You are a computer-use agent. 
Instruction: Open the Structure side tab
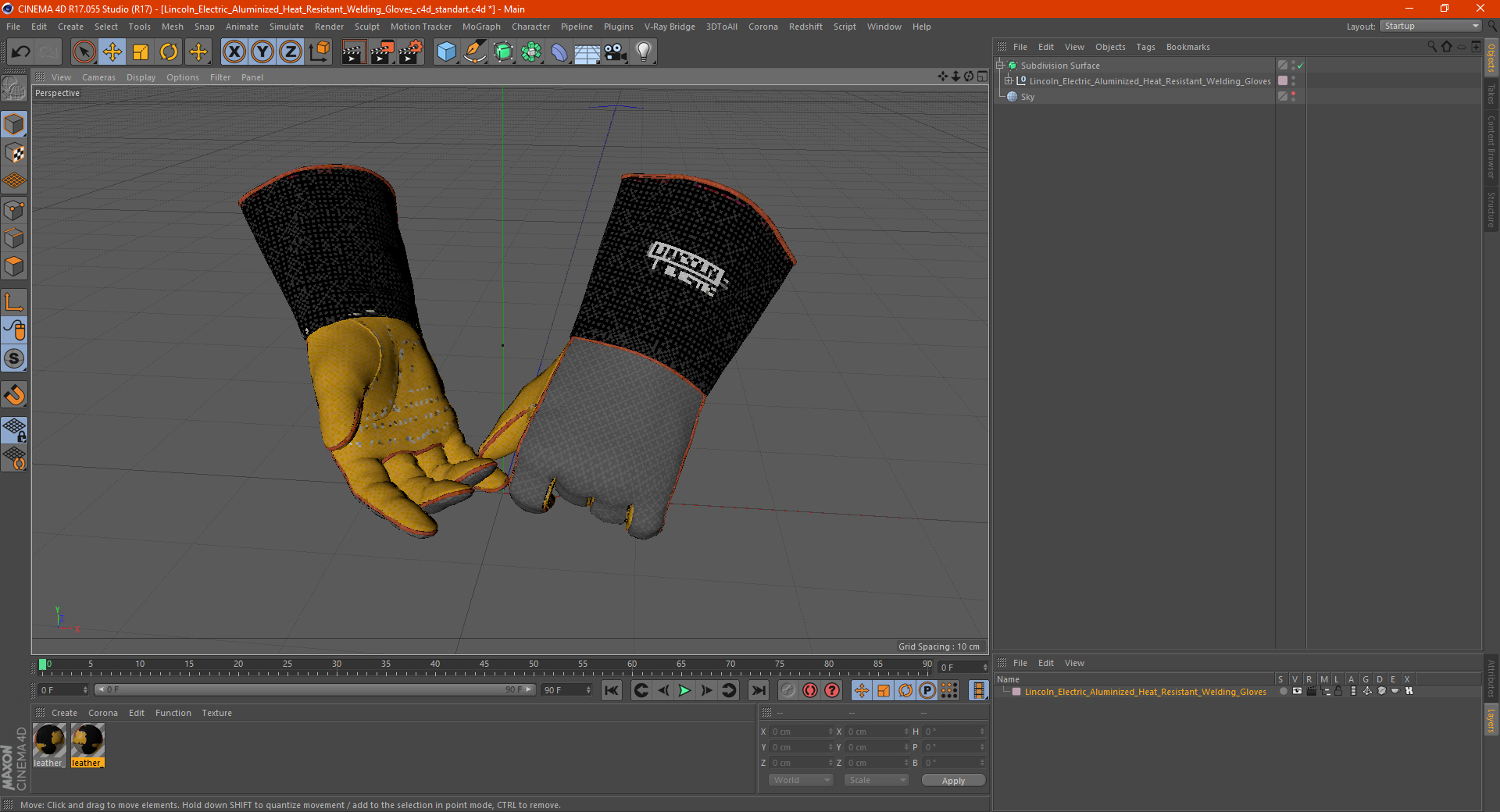coord(1491,209)
